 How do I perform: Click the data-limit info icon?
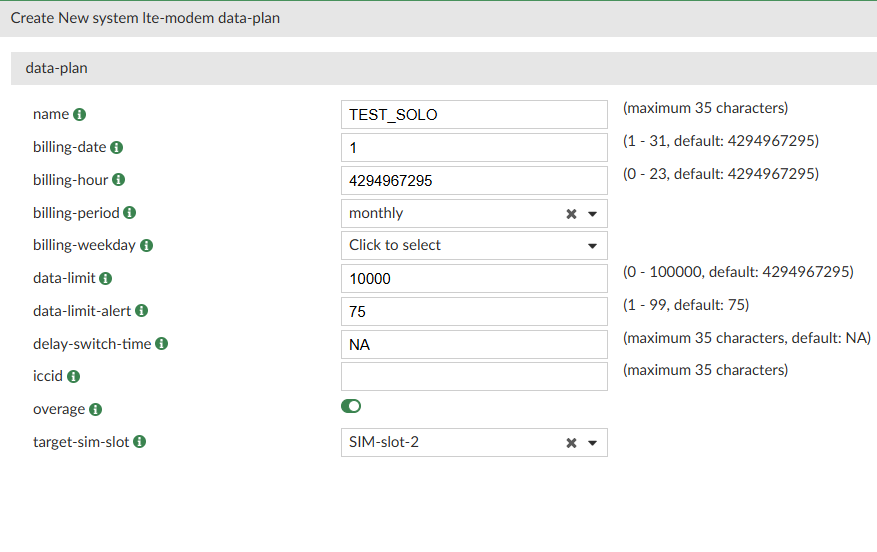coord(105,279)
